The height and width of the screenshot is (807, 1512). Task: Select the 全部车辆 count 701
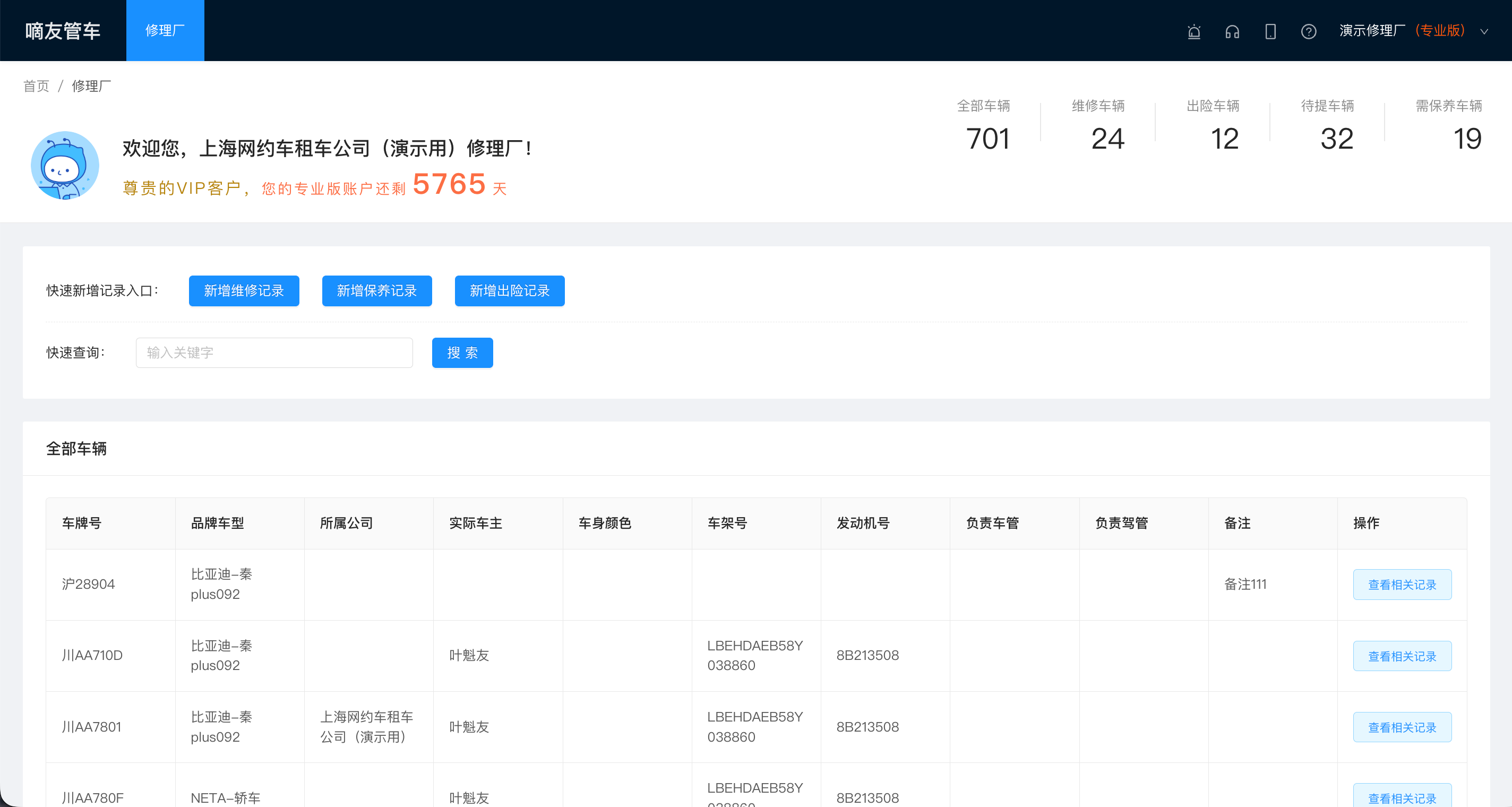tap(988, 139)
